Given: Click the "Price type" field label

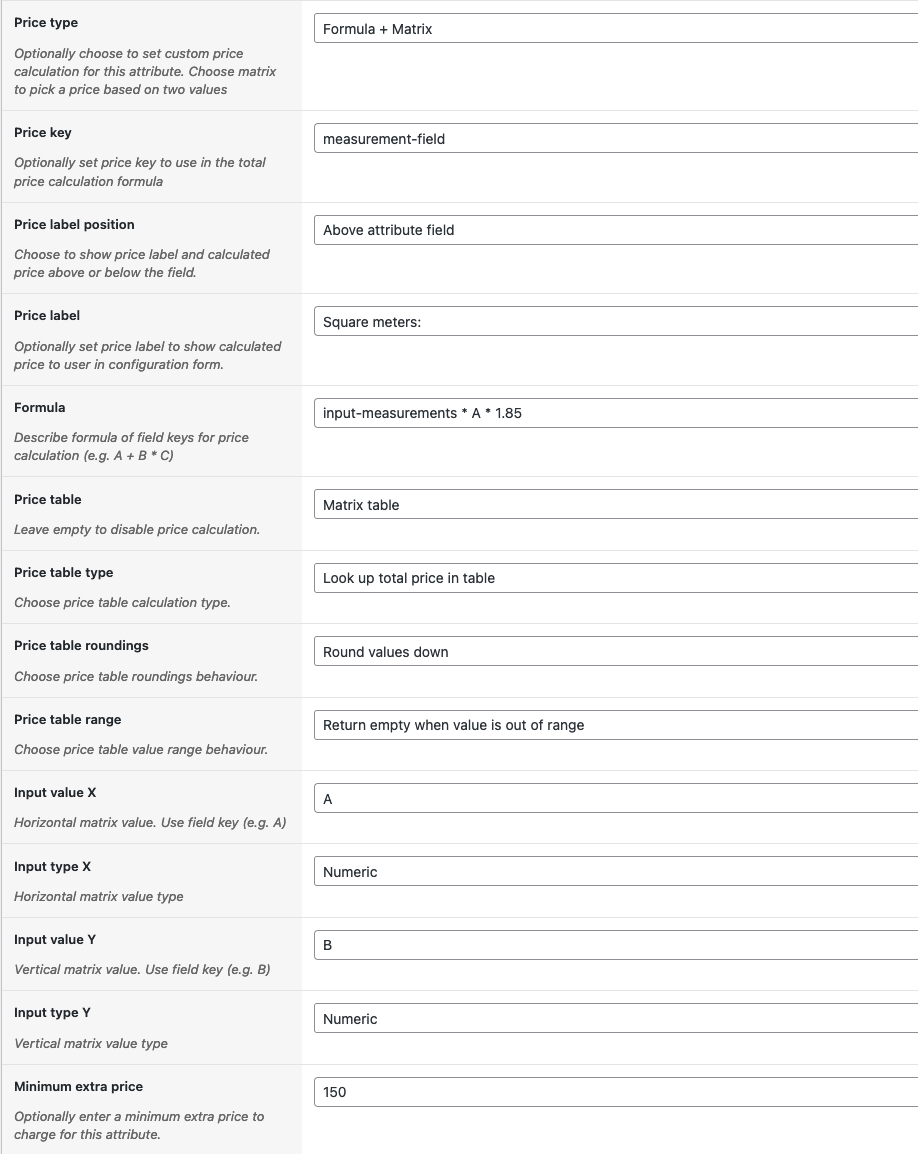Looking at the screenshot, I should (46, 23).
